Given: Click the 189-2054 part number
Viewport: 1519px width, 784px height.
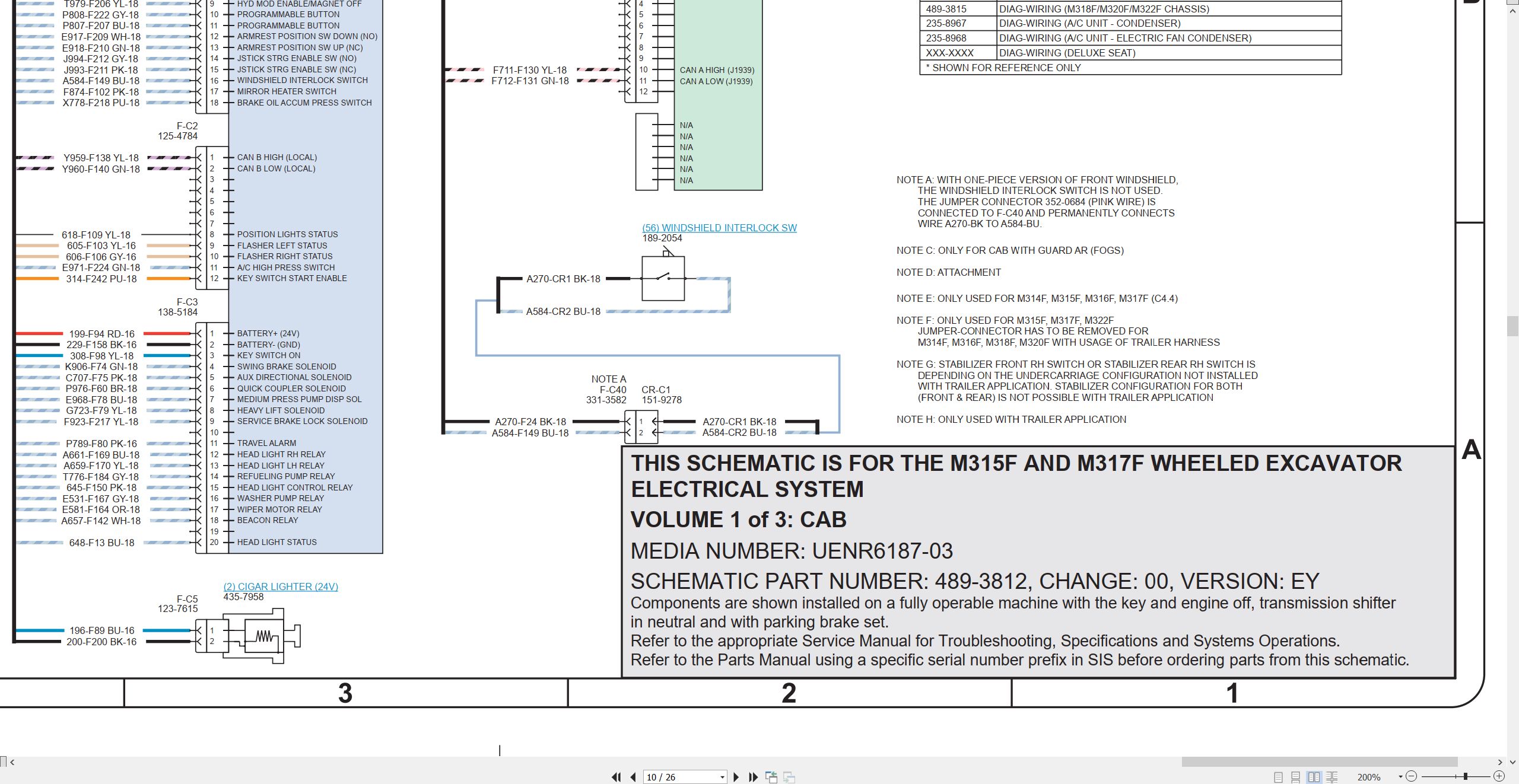Looking at the screenshot, I should point(662,238).
